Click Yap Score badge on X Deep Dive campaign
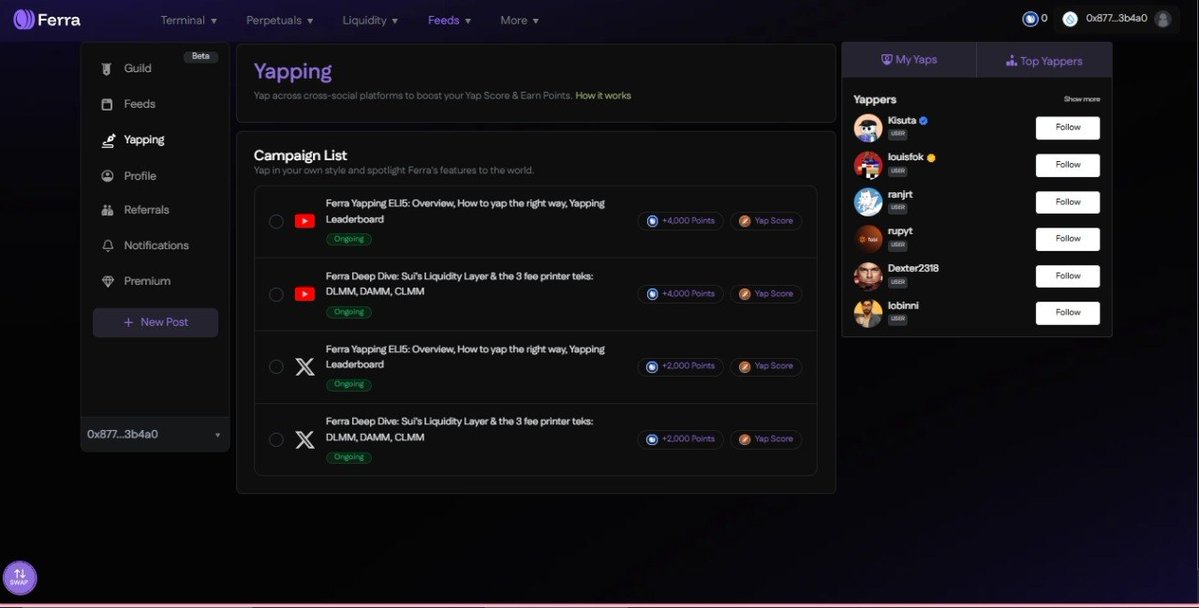Screen dimensions: 1199x608 [x=765, y=439]
